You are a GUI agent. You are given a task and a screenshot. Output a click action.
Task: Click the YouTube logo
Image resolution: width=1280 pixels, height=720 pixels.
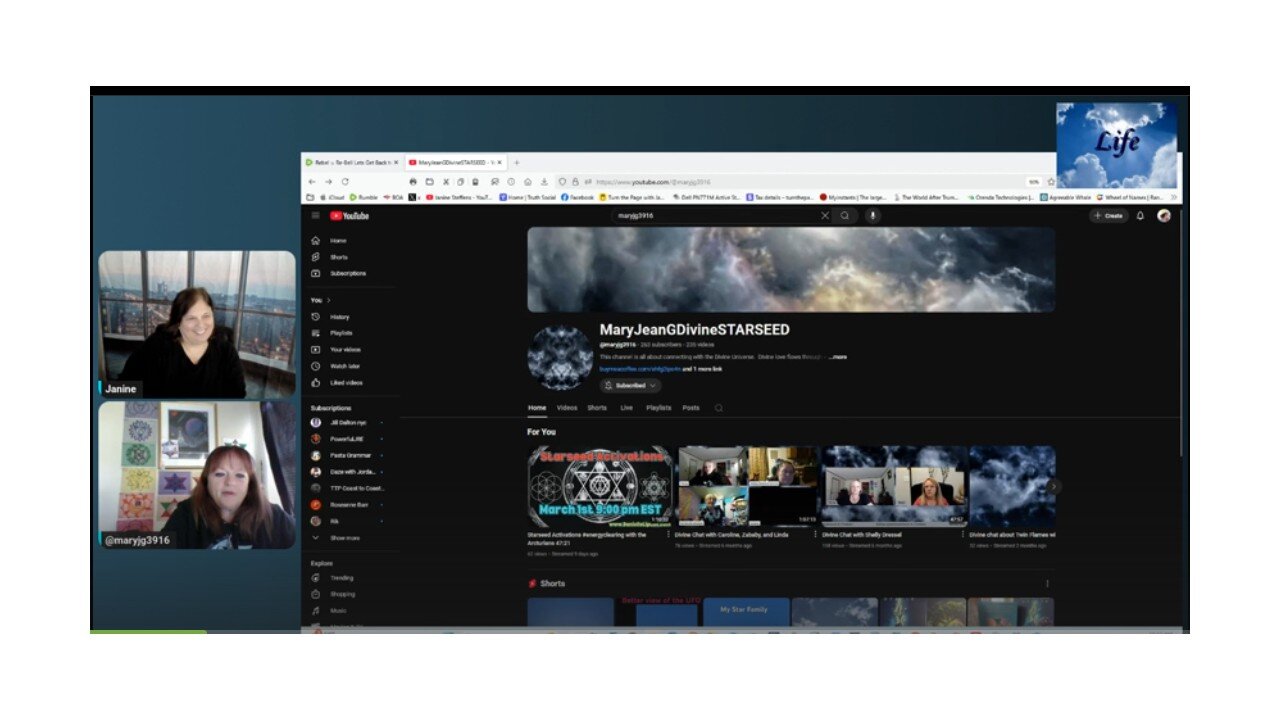350,216
